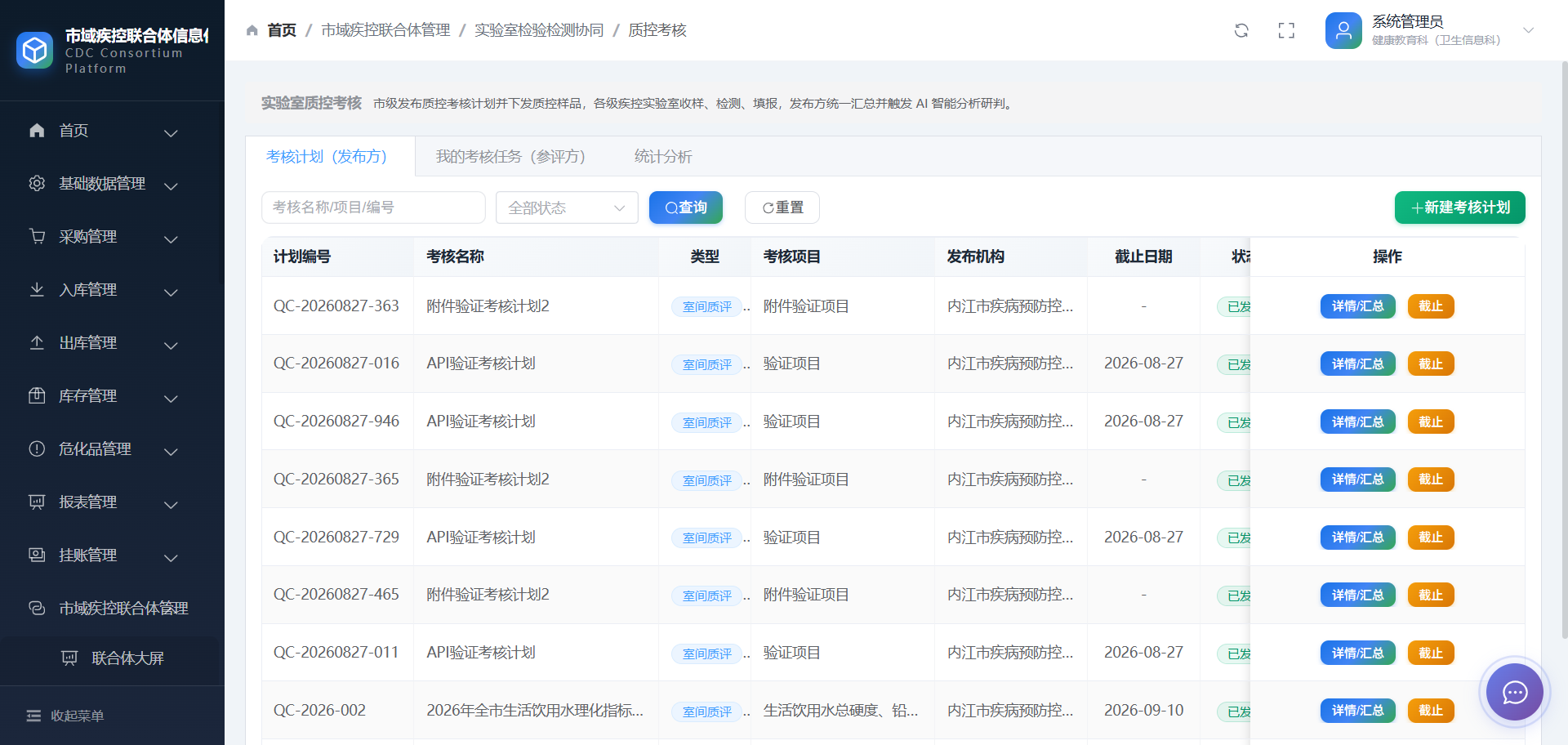The image size is (1568, 745).
Task: Click the 查询 search button
Action: click(x=686, y=207)
